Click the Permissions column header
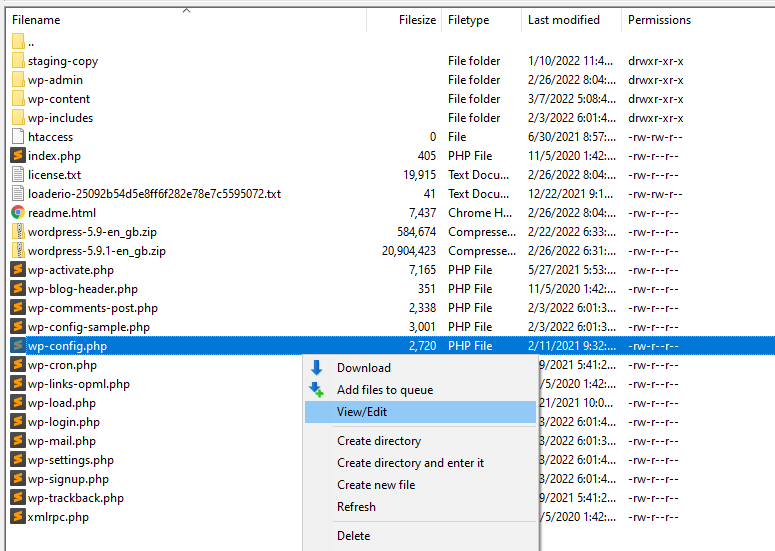 (x=659, y=20)
